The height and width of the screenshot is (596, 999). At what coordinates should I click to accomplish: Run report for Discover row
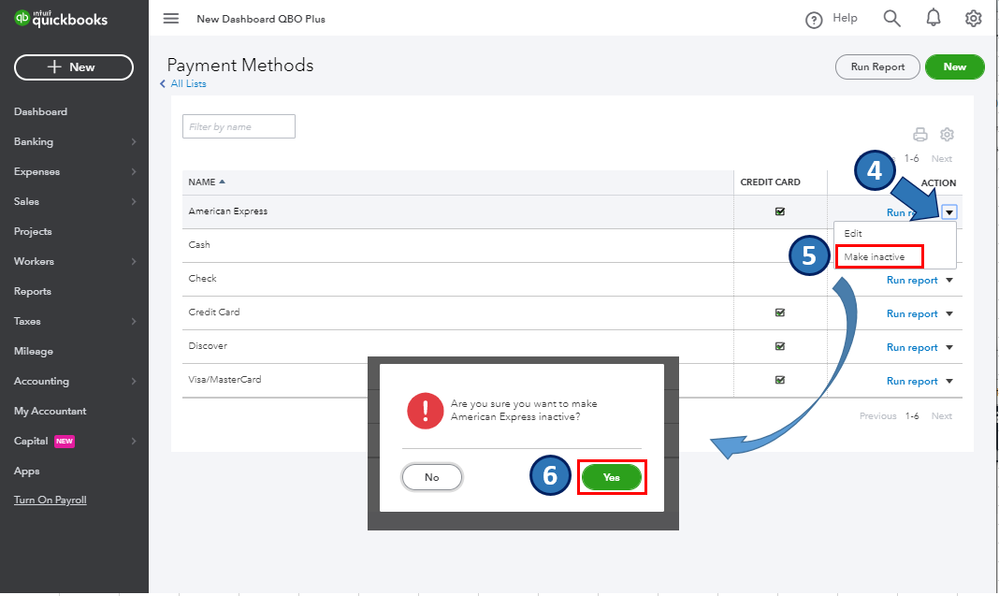(912, 347)
